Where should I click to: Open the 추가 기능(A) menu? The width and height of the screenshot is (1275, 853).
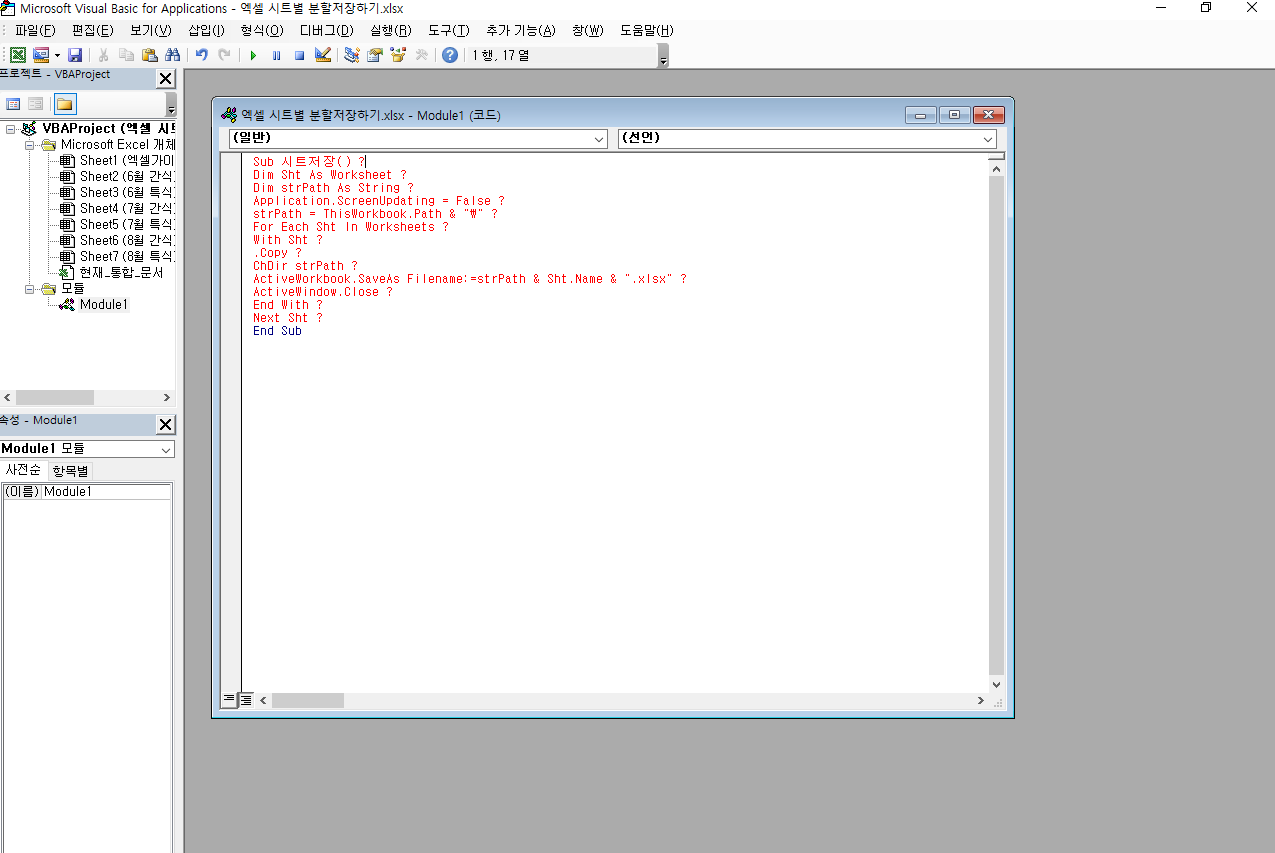[520, 31]
